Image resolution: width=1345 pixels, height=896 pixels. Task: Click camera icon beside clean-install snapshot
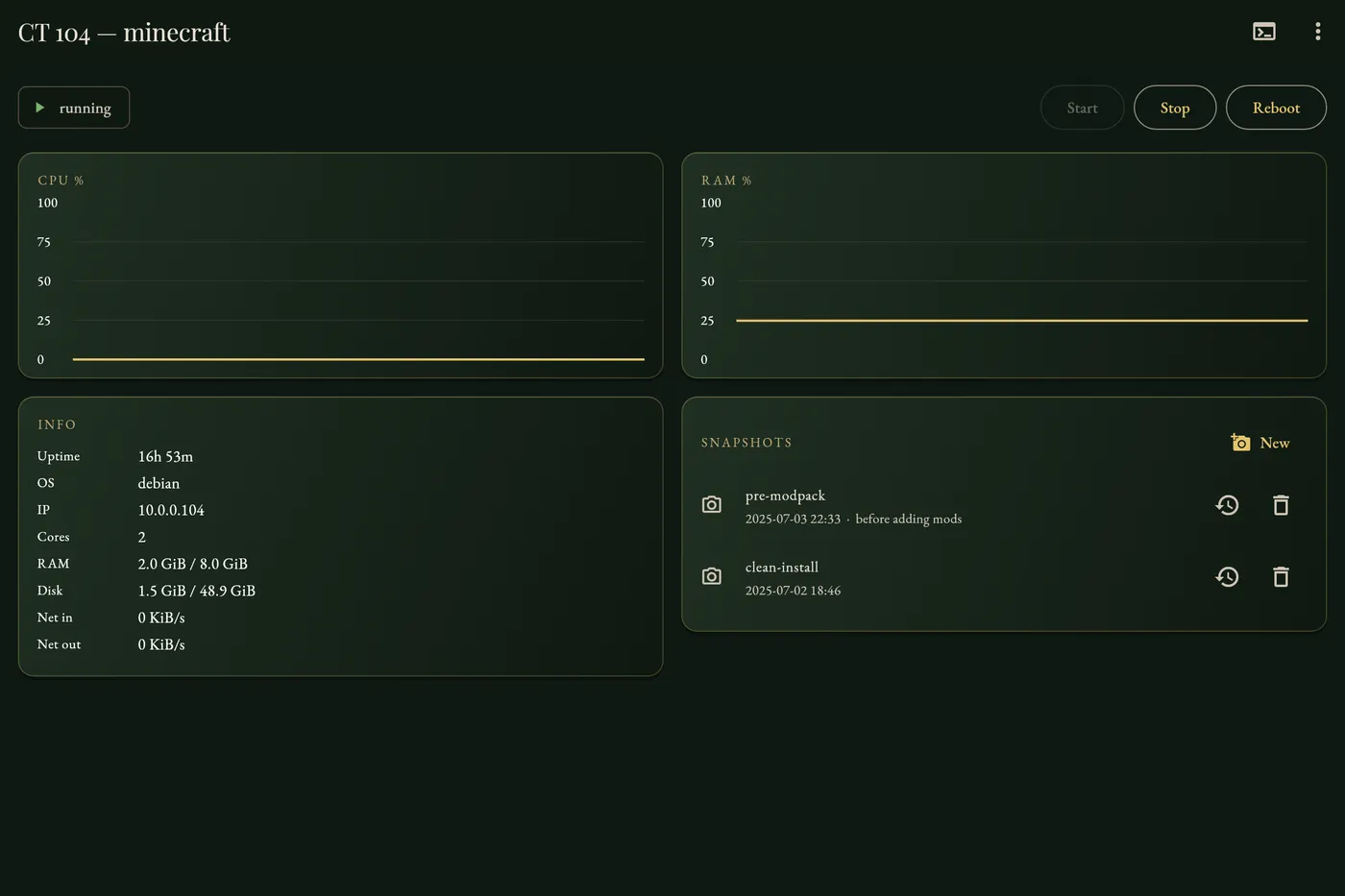tap(712, 576)
